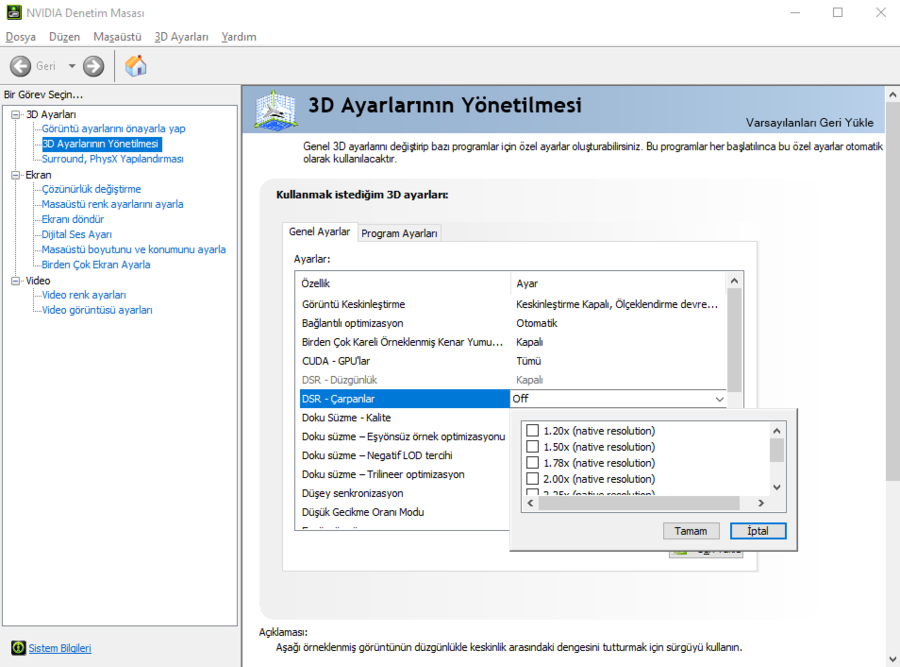The image size is (900, 667).
Task: Enable the 1.20x native resolution checkbox
Action: tap(532, 430)
